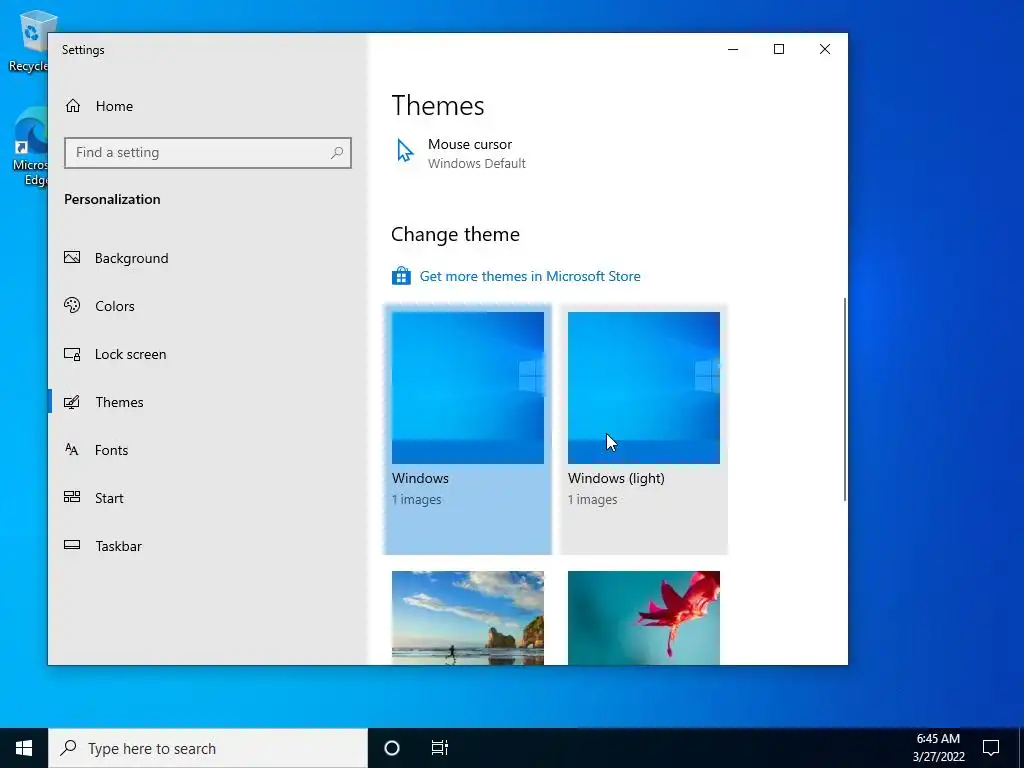Go to Settings Home icon
Viewport: 1024px width, 768px height.
click(x=72, y=106)
